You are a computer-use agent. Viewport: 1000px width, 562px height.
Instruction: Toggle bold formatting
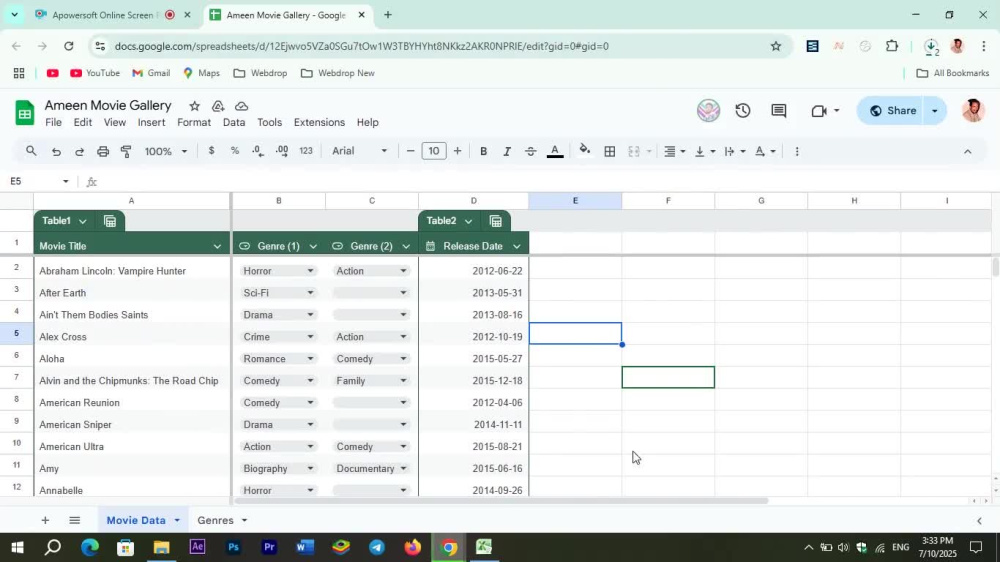(483, 151)
